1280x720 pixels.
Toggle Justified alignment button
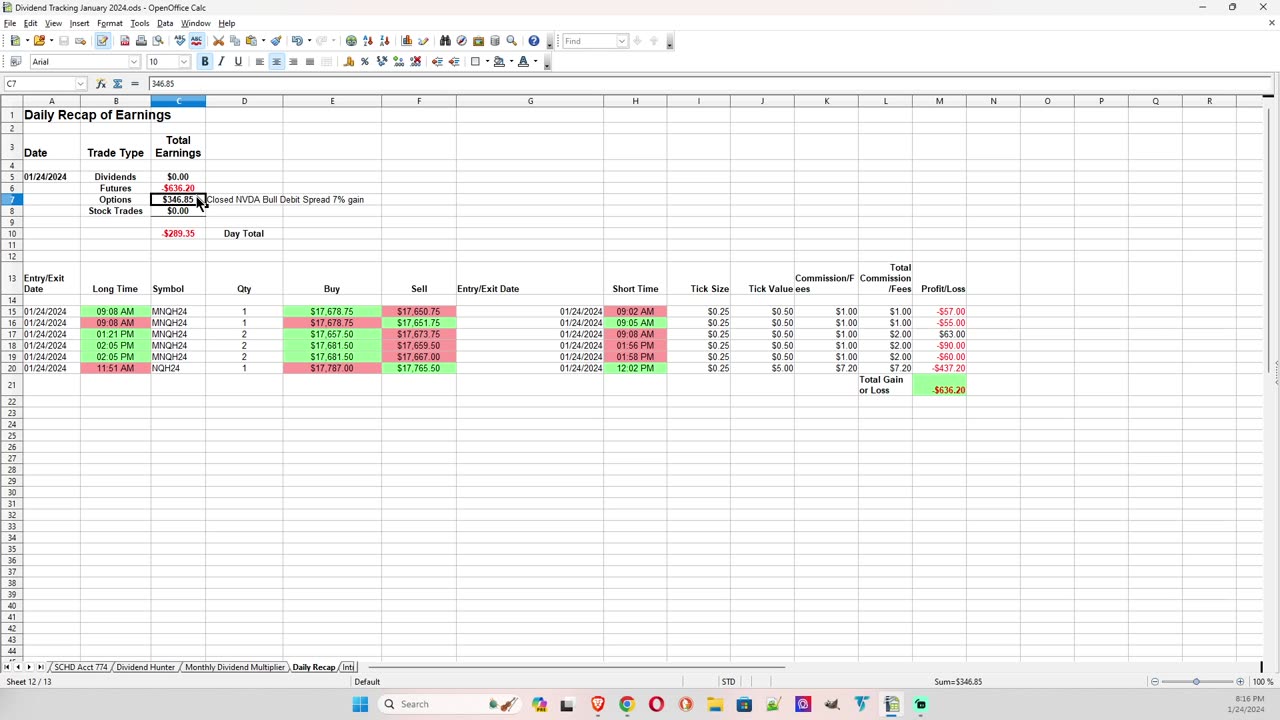click(310, 62)
